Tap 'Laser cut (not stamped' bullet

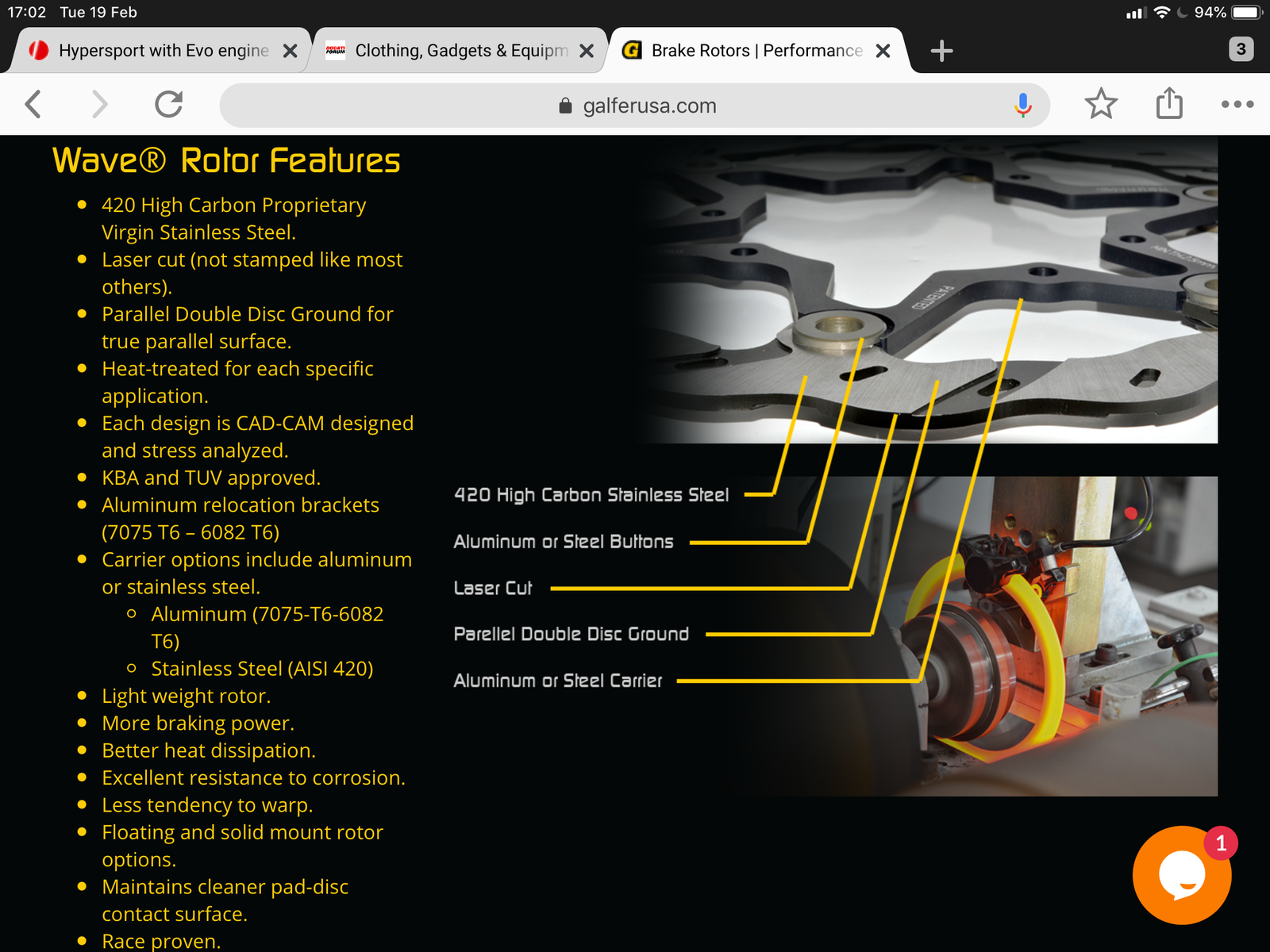(x=252, y=273)
